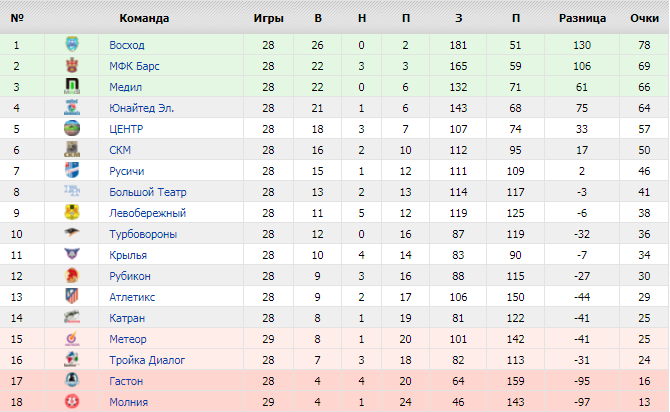This screenshot has width=670, height=412.
Task: Click the Медил team emblem
Action: coord(72,87)
